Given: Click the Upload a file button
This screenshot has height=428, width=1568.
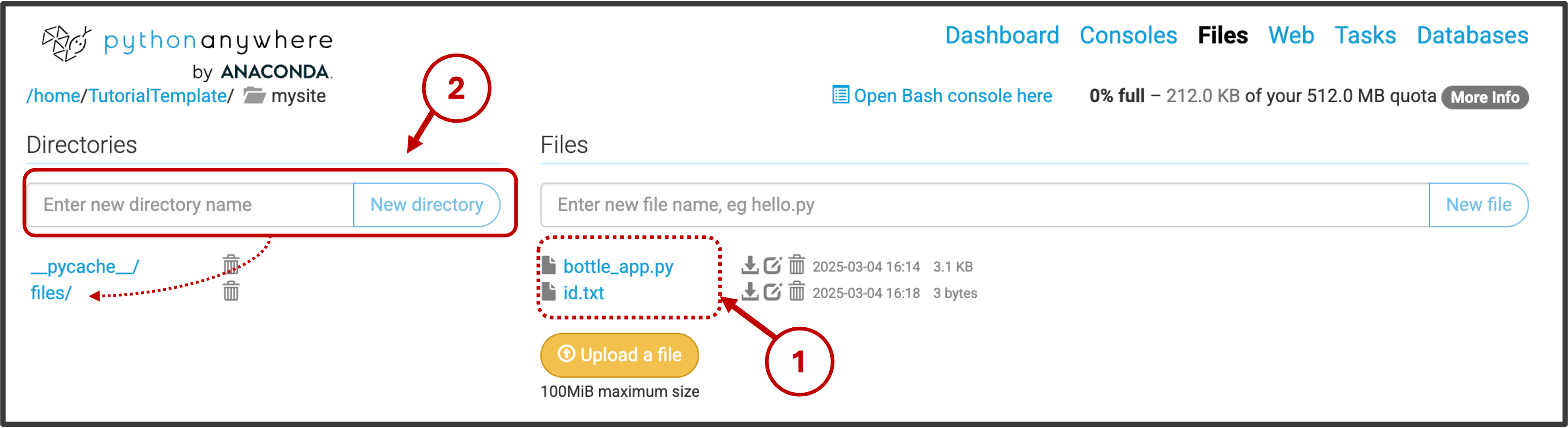Looking at the screenshot, I should coord(620,355).
